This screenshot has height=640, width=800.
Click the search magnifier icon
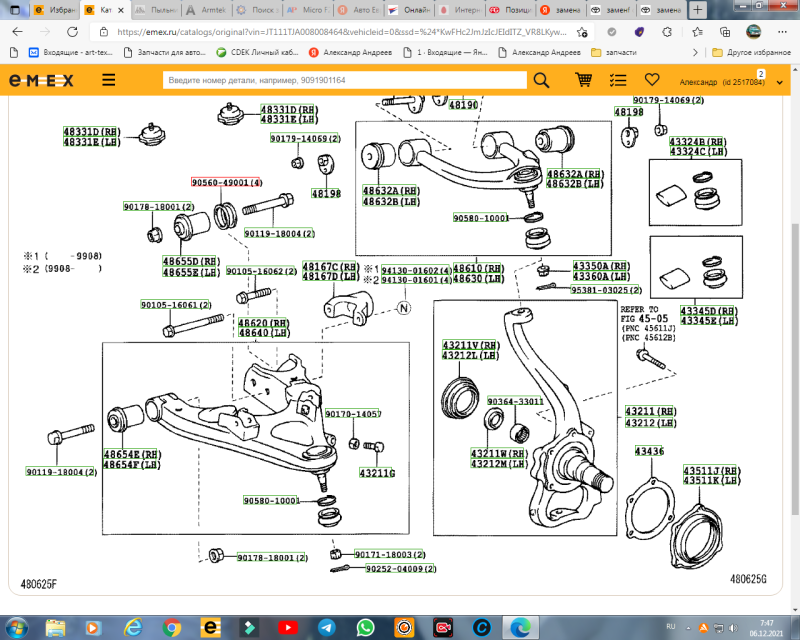pos(540,79)
